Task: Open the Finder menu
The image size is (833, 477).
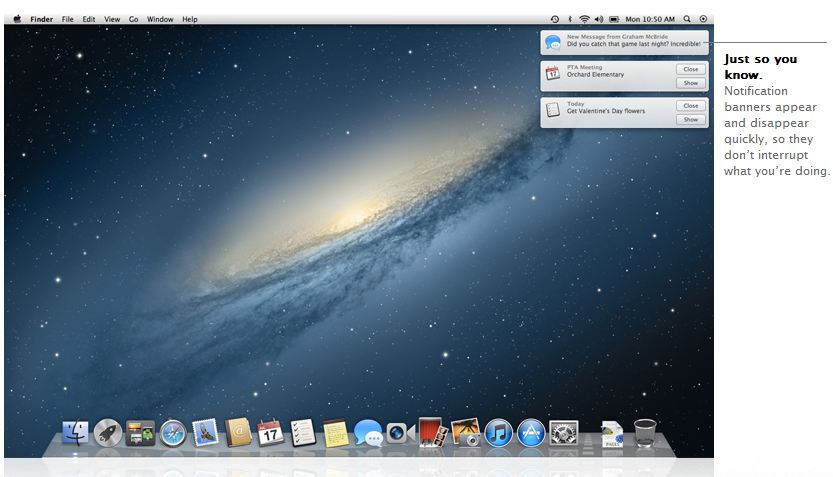Action: 41,19
